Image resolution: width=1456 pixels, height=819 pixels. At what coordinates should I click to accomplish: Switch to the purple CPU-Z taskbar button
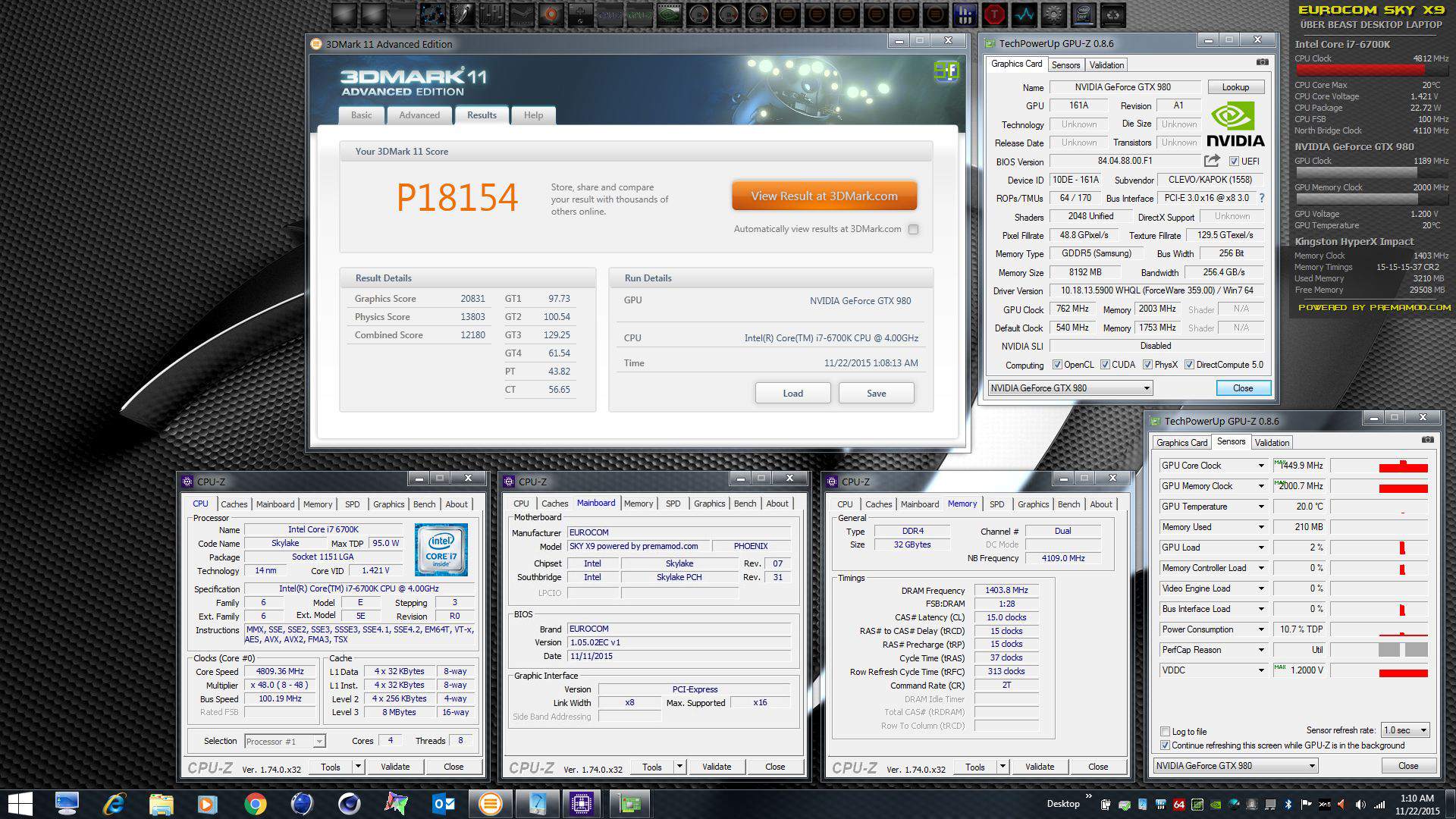582,804
